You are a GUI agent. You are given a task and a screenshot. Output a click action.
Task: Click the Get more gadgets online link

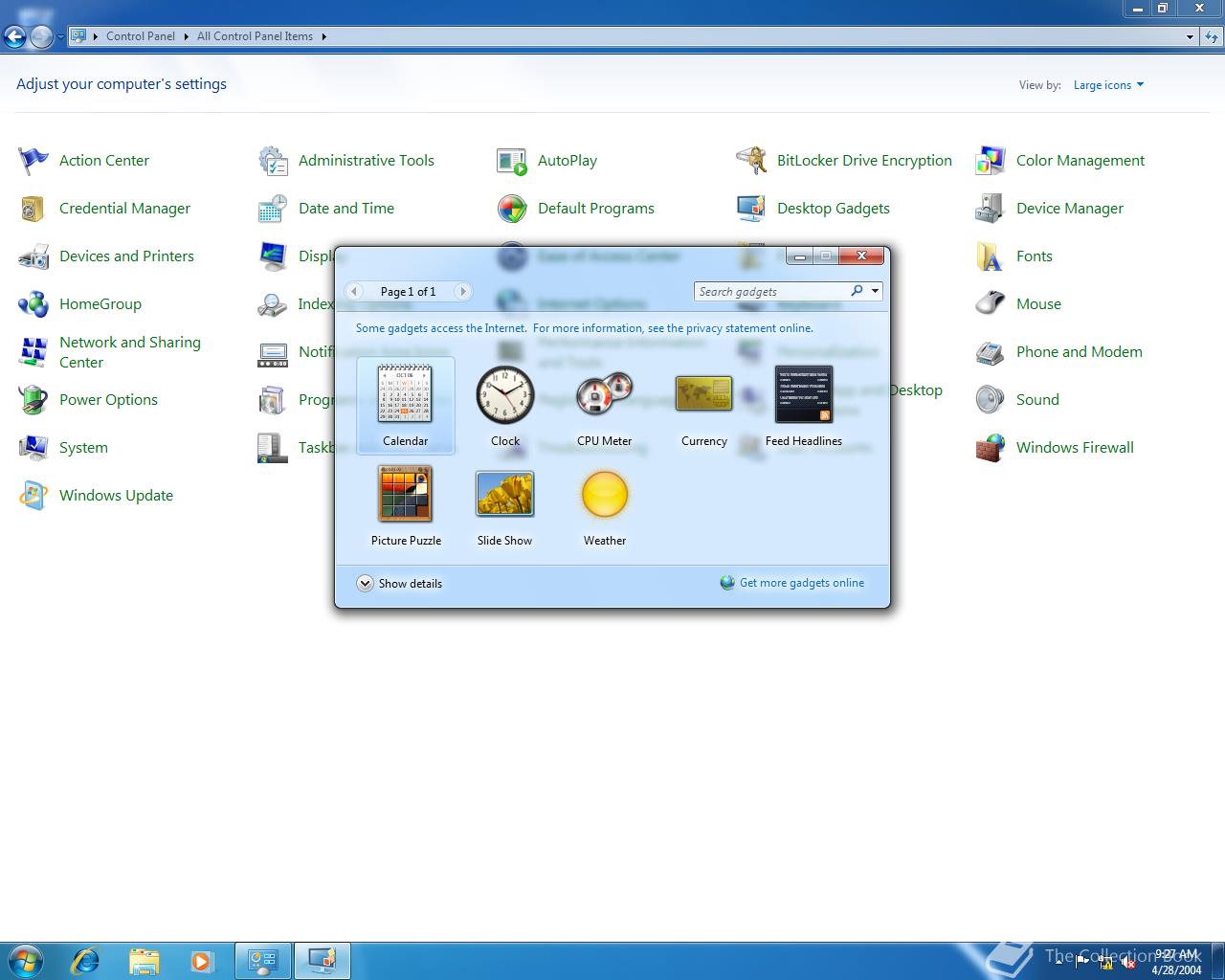pyautogui.click(x=801, y=583)
